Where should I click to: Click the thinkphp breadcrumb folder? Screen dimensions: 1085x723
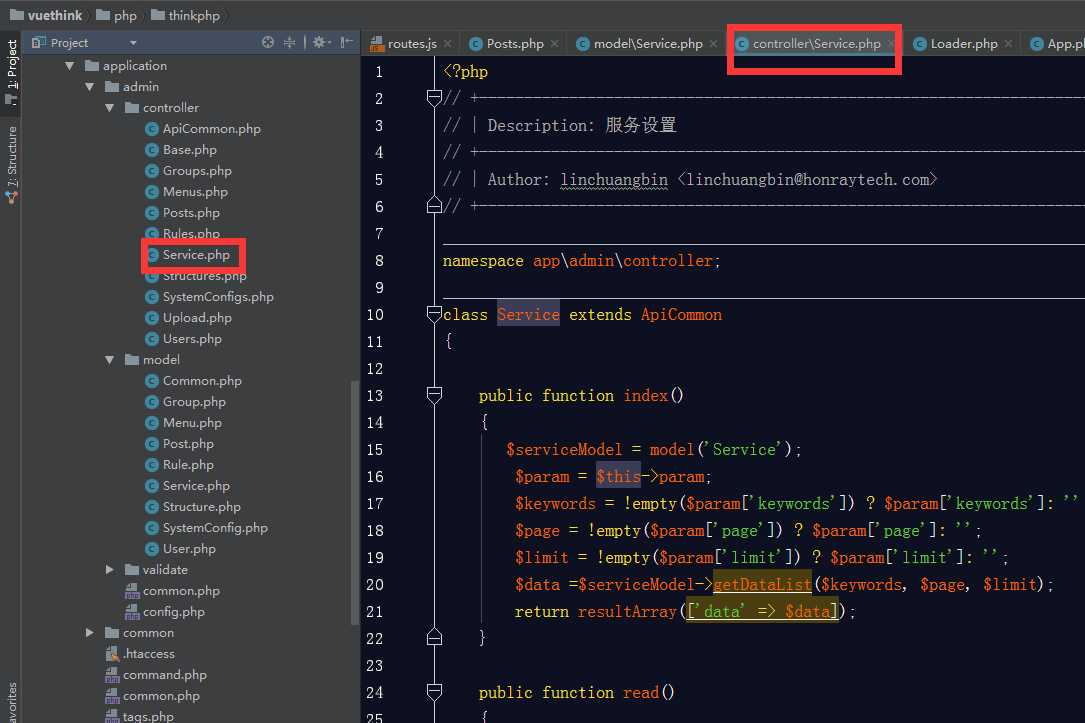(185, 15)
